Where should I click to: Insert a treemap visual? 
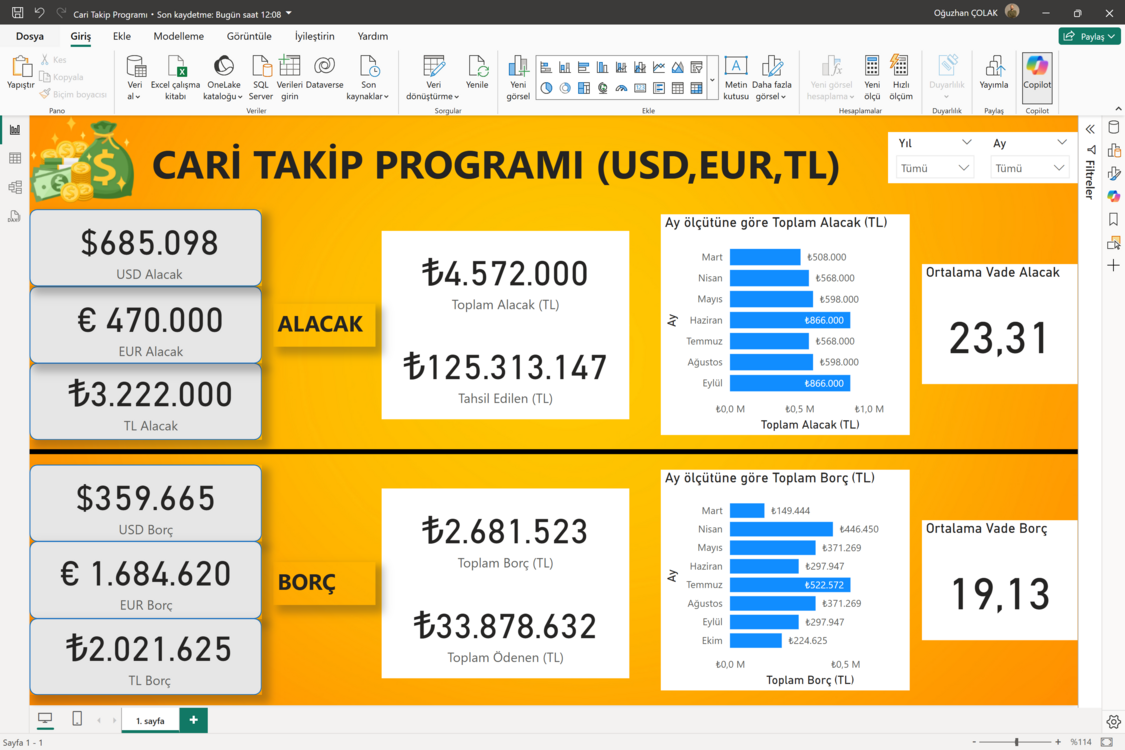[583, 88]
